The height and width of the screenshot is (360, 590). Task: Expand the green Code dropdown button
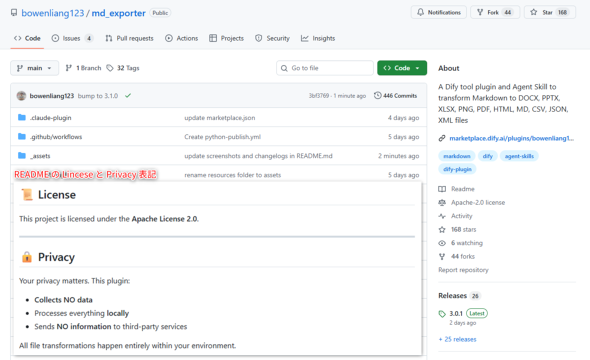(402, 68)
